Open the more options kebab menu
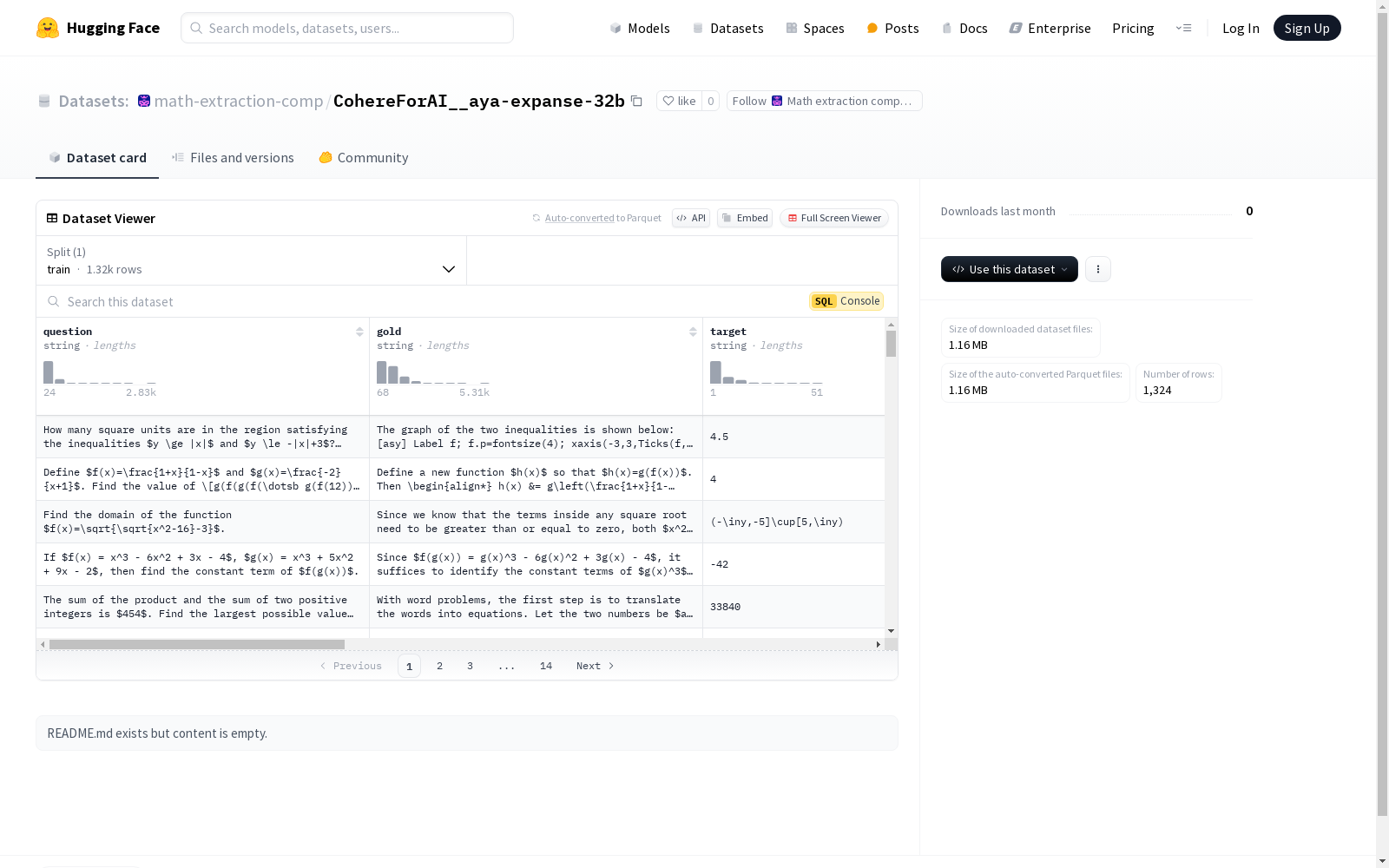Viewport: 1389px width, 868px height. click(1098, 269)
